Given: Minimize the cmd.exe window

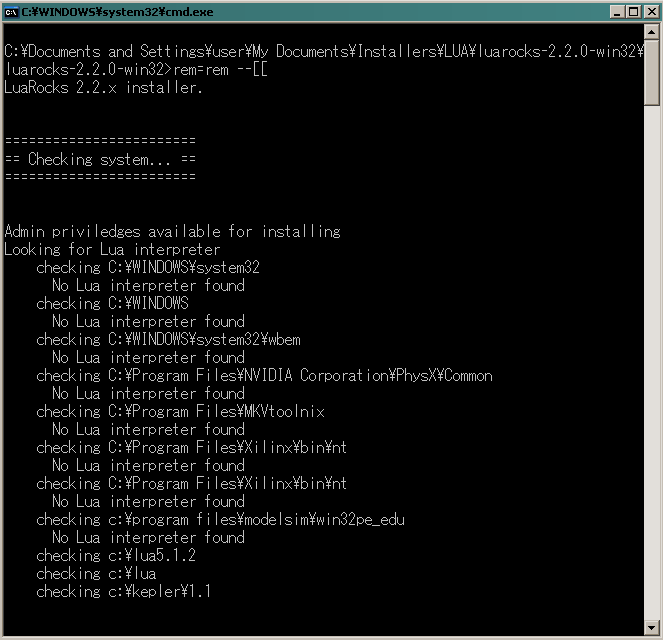Looking at the screenshot, I should click(617, 12).
